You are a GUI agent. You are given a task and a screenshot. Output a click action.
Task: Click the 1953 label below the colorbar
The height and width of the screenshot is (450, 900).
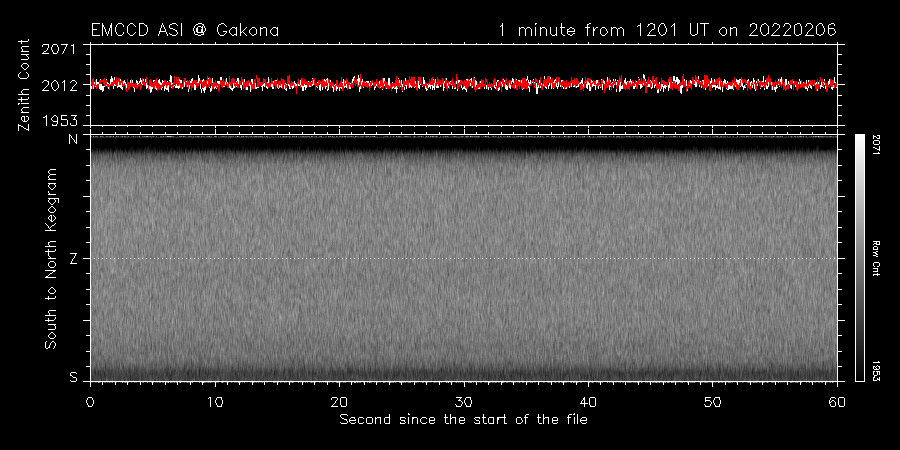point(877,370)
